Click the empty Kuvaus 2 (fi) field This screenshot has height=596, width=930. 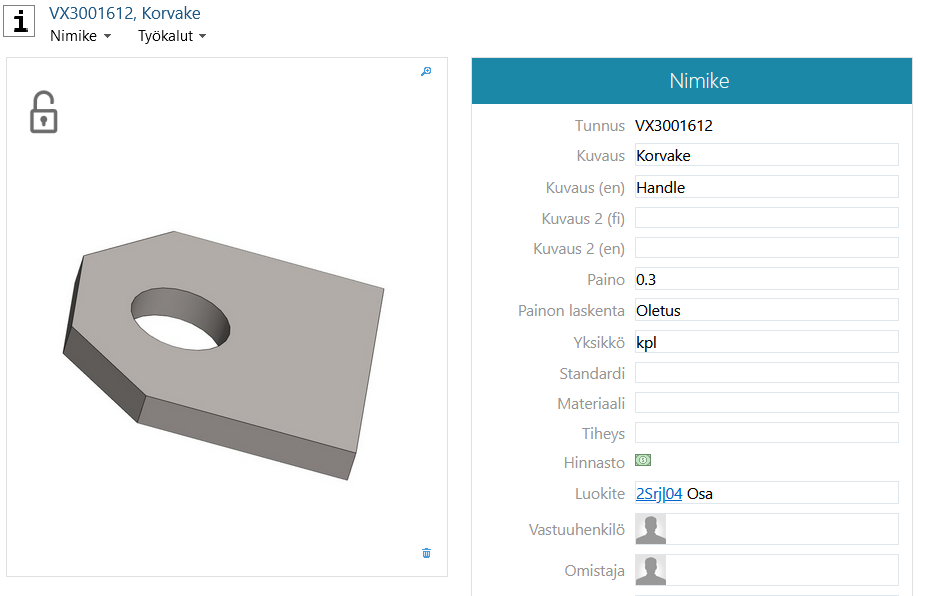coord(766,218)
